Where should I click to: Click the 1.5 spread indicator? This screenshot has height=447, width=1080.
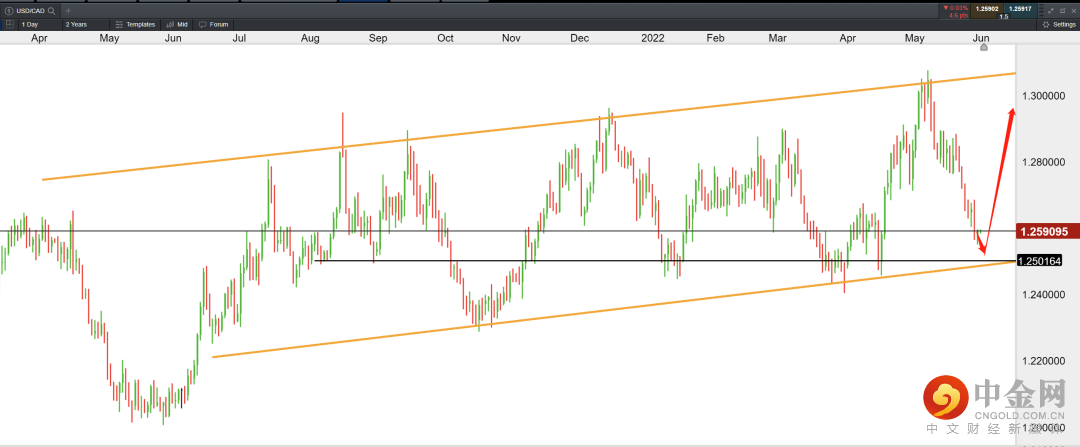pos(1002,17)
